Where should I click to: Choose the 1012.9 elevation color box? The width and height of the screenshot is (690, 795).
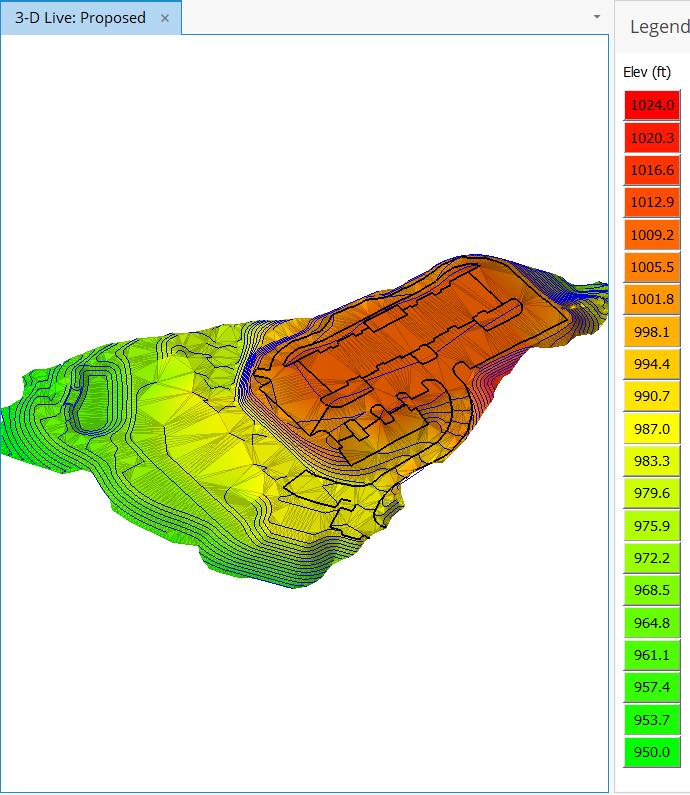pyautogui.click(x=652, y=202)
